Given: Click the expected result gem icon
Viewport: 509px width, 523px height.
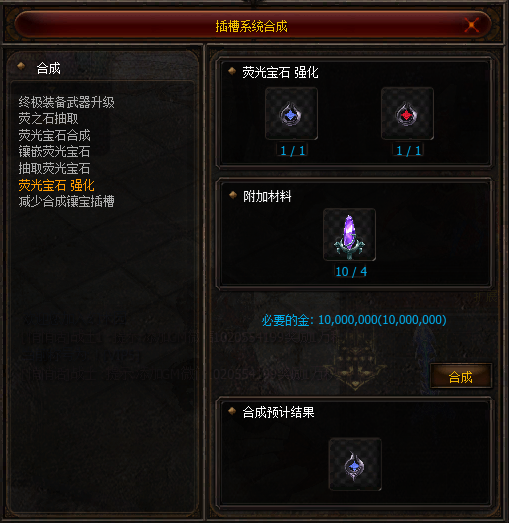Looking at the screenshot, I should (x=355, y=464).
